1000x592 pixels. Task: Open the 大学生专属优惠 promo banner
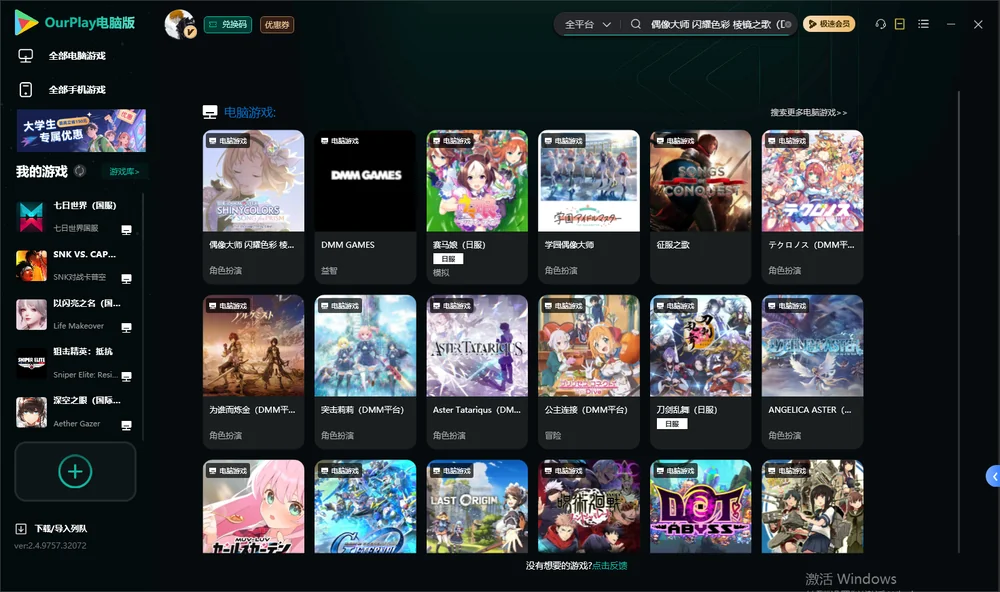point(81,130)
